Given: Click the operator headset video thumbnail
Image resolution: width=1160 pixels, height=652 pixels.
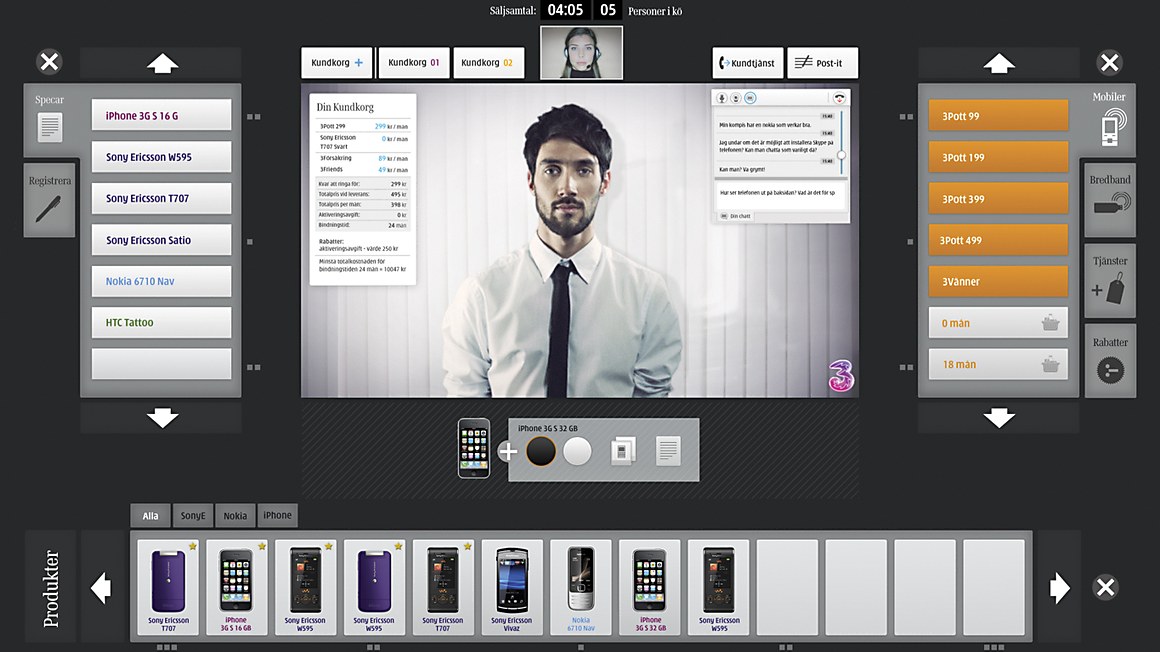Looking at the screenshot, I should pyautogui.click(x=581, y=53).
